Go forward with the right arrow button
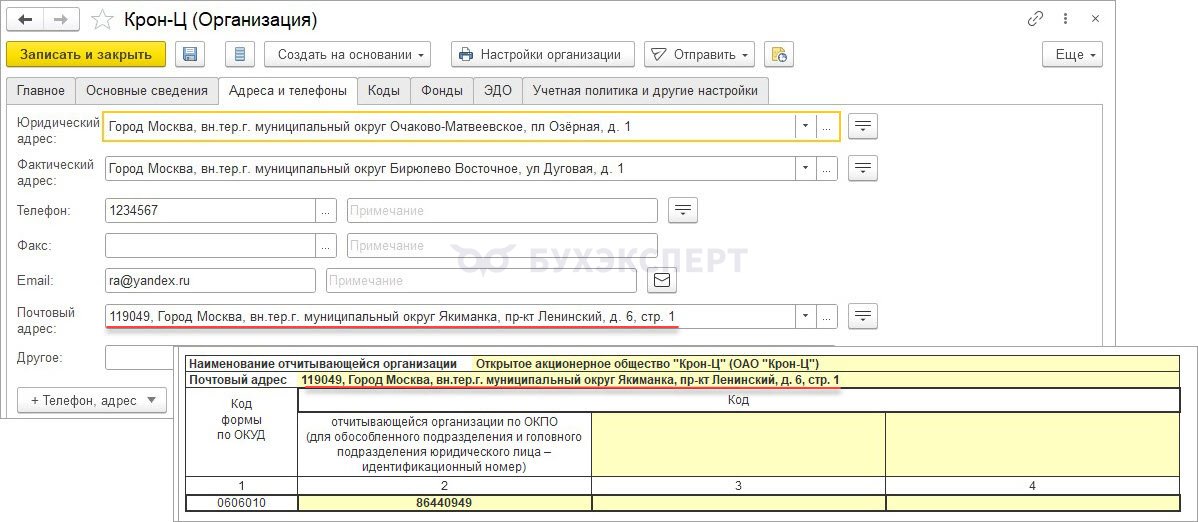 [62, 19]
